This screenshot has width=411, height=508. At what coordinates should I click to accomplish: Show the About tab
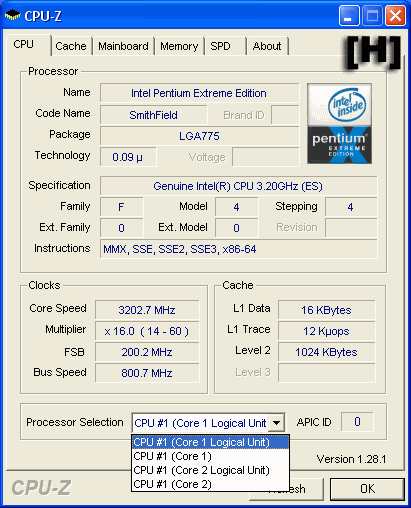[x=267, y=46]
